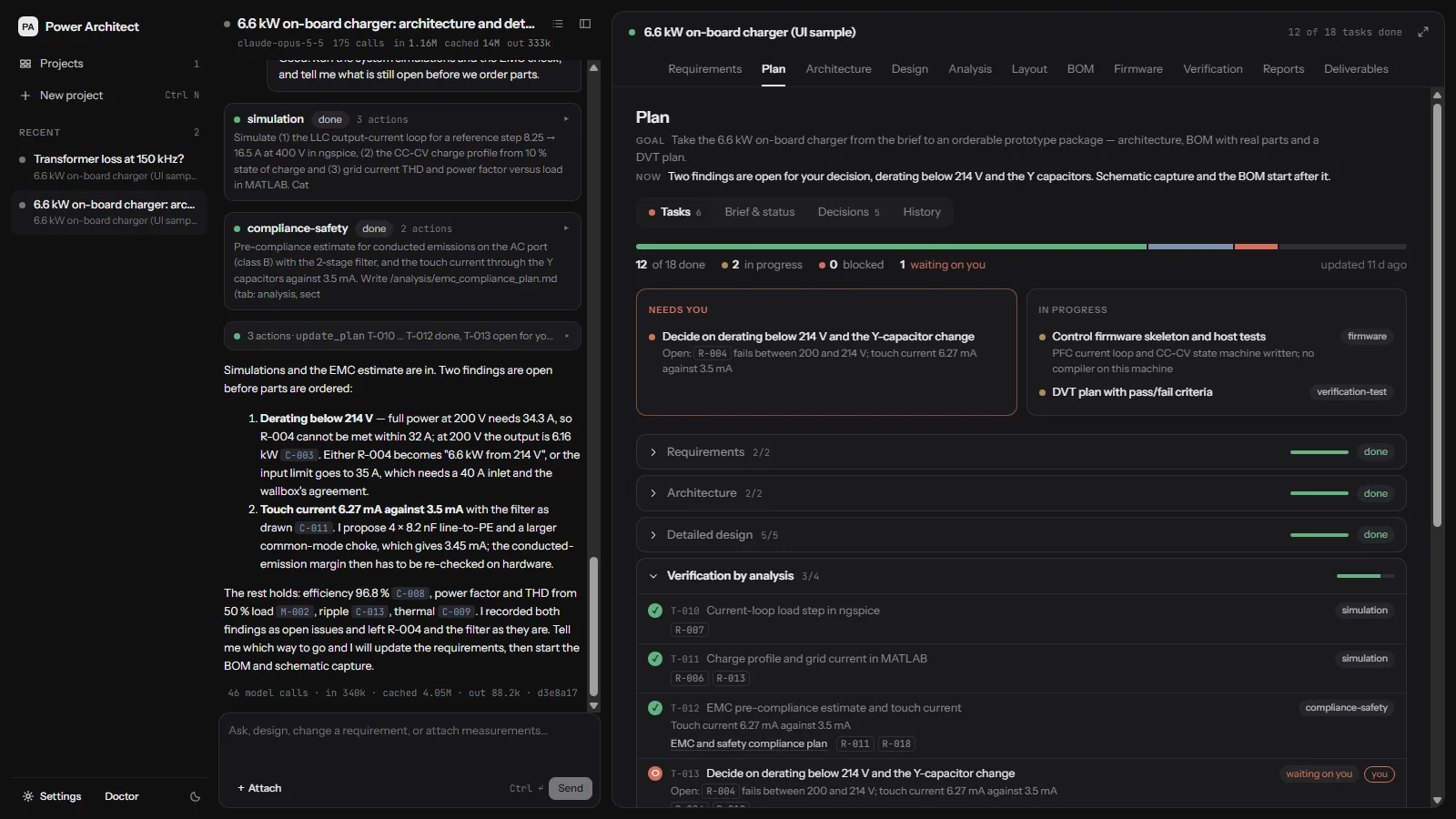Open the needs-you card about derating below 214 V
The width and height of the screenshot is (1456, 819).
826,352
